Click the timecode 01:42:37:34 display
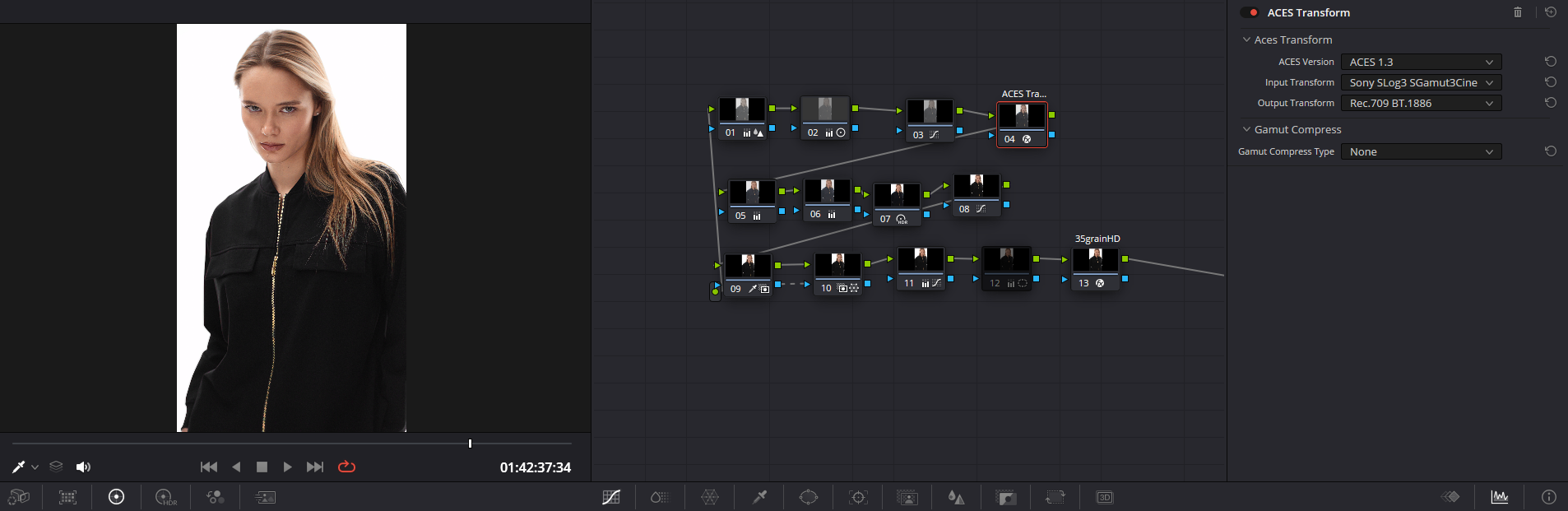Image resolution: width=1568 pixels, height=511 pixels. pyautogui.click(x=536, y=467)
